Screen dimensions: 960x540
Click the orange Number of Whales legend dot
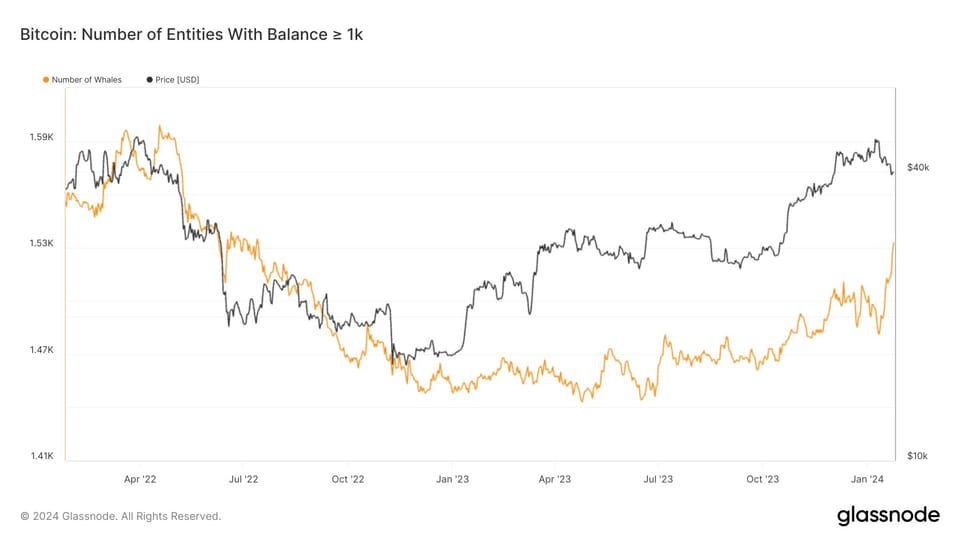[x=45, y=79]
